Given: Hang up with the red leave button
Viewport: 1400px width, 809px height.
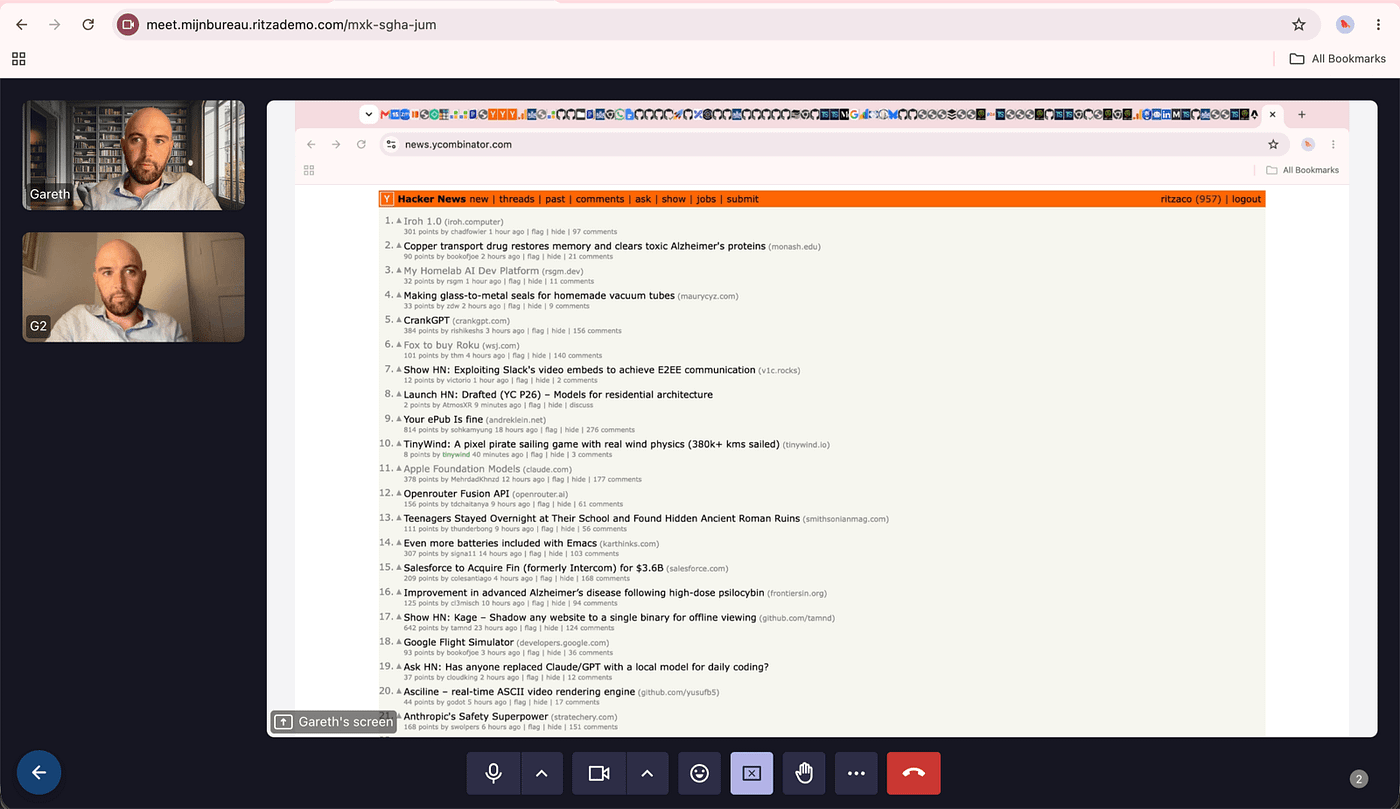Looking at the screenshot, I should pos(914,773).
